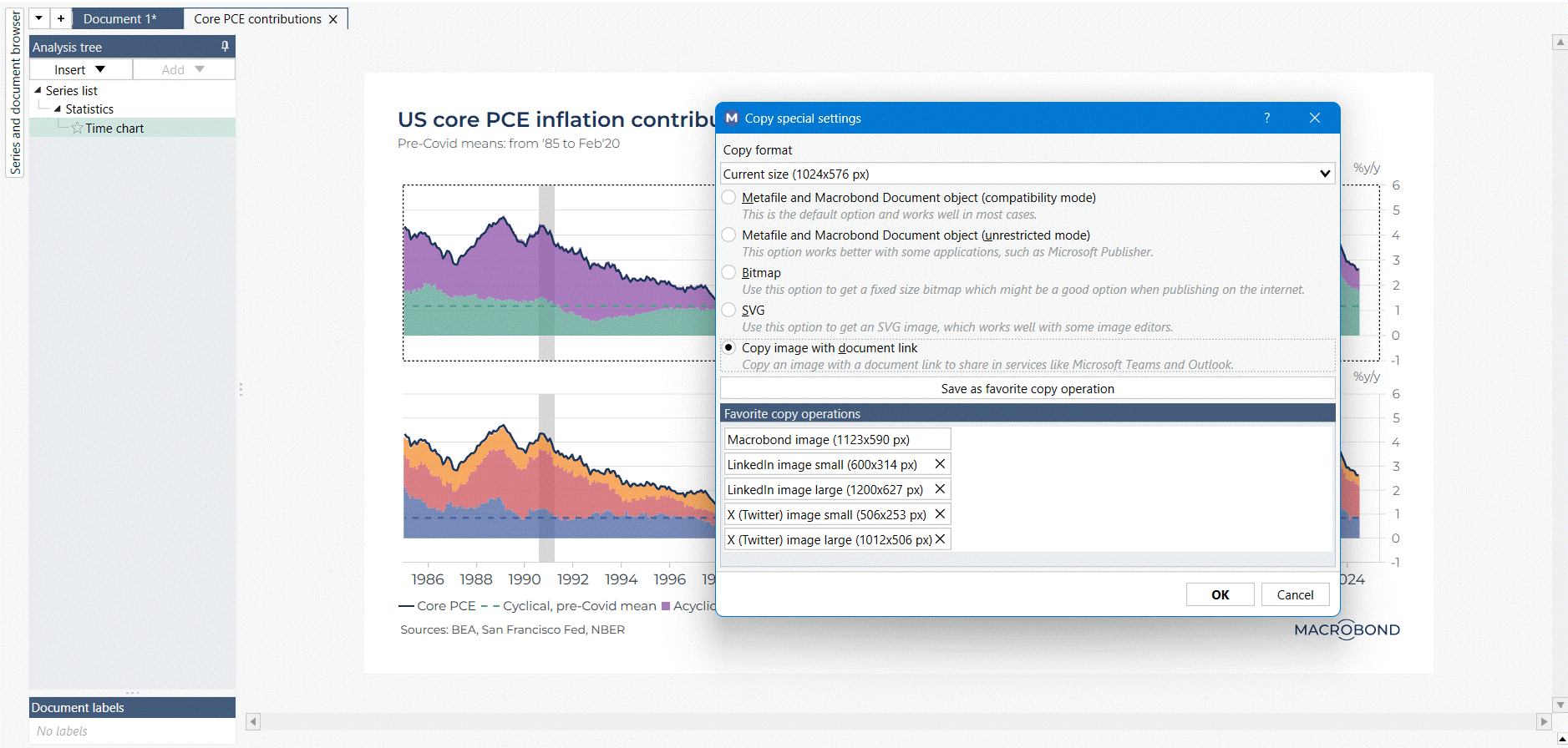Open help for Copy special settings
The width and height of the screenshot is (1568, 748).
pos(1266,118)
